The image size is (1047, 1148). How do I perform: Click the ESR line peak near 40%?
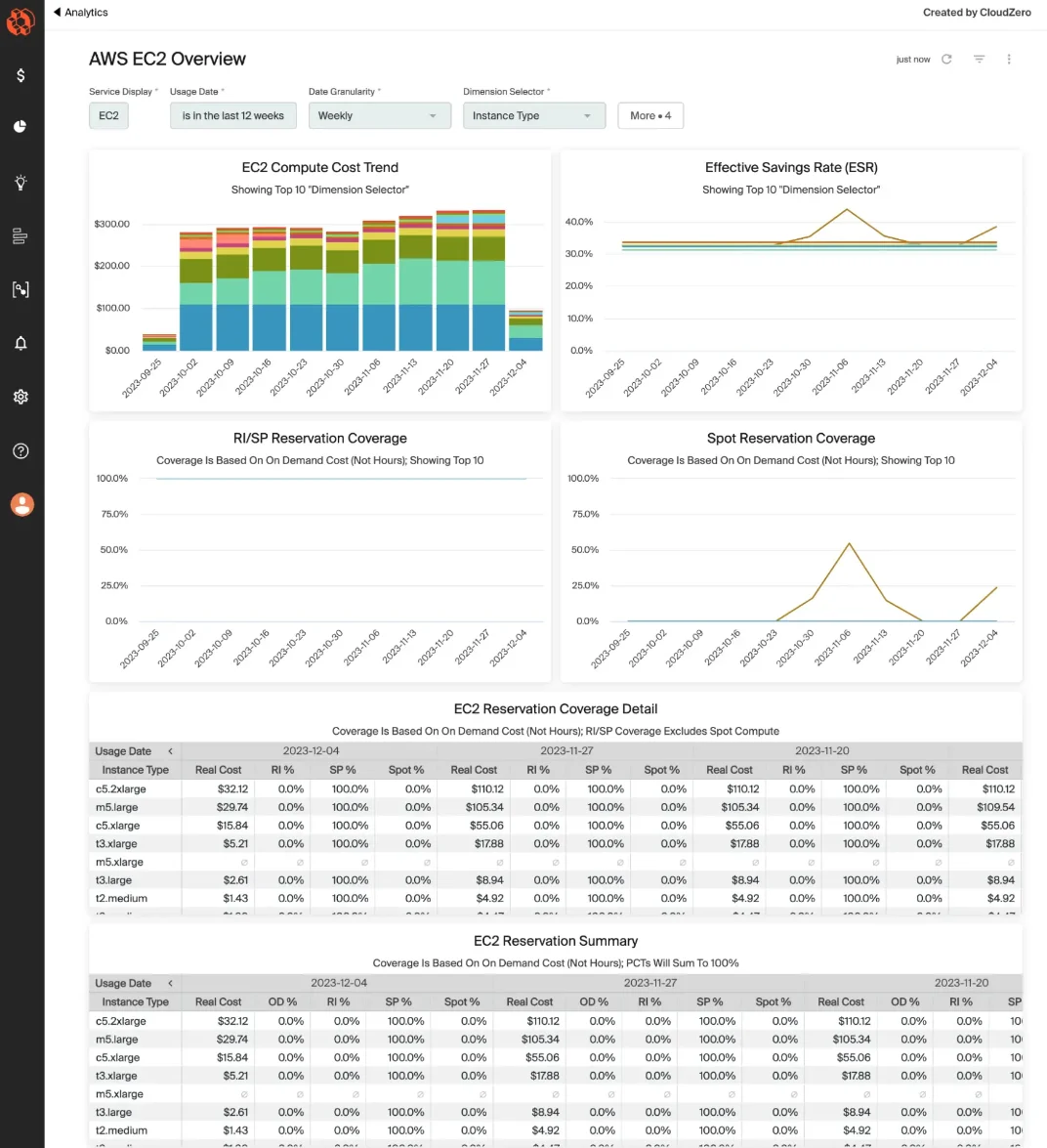847,210
